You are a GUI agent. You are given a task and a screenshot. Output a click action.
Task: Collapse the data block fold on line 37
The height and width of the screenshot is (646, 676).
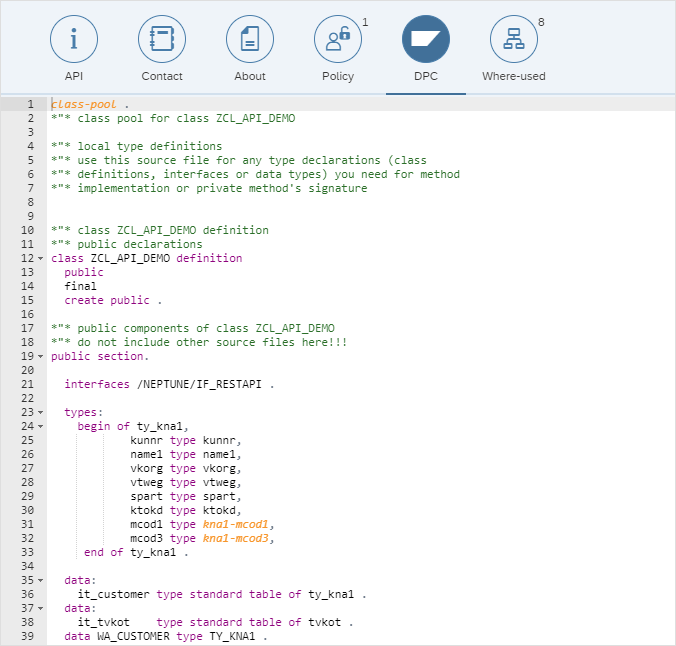[x=41, y=608]
